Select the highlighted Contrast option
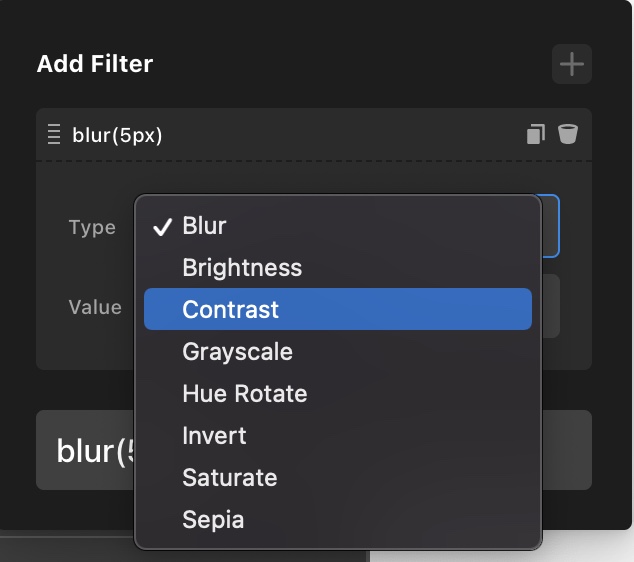Screen dimensions: 634x562 [x=230, y=310]
